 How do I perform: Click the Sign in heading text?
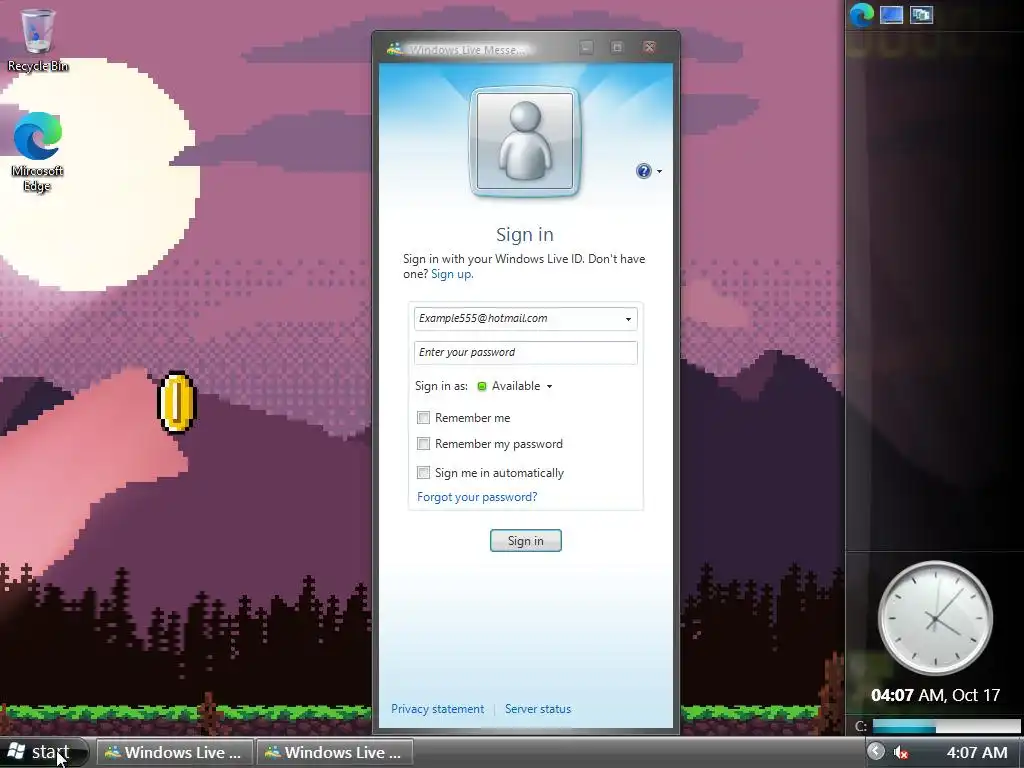point(525,234)
